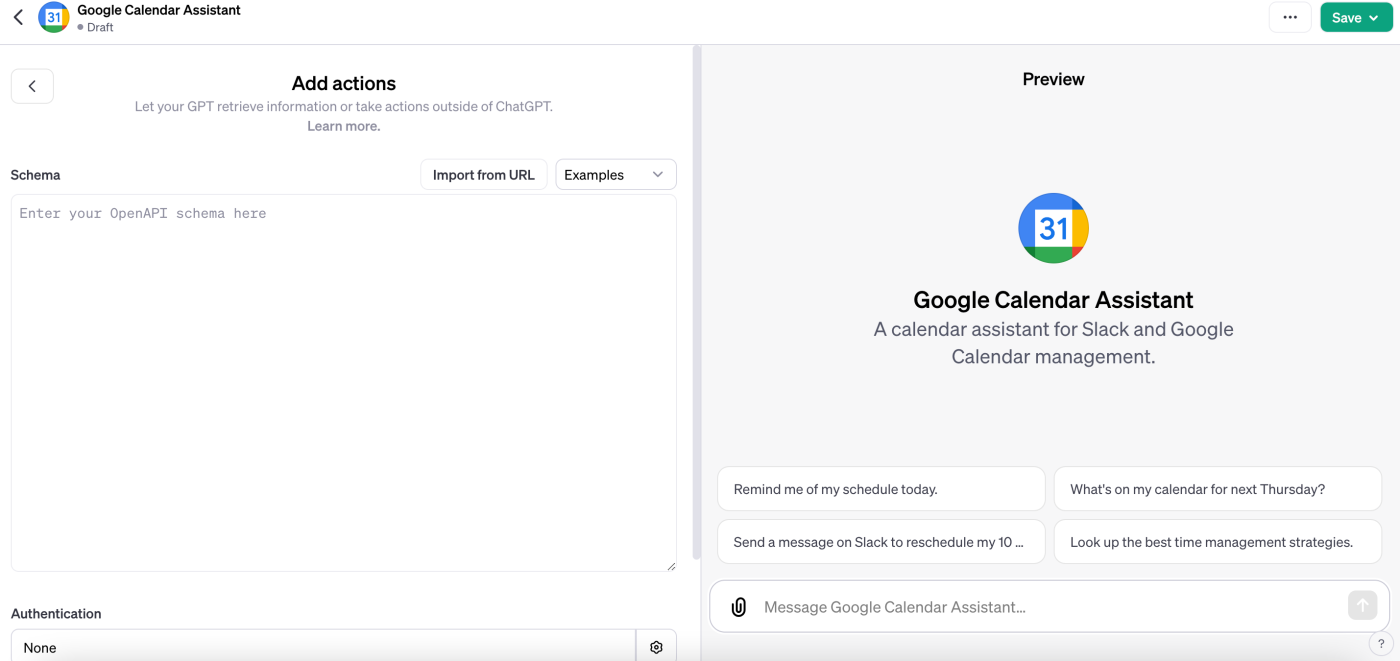Click the Google Calendar icon in header

(54, 17)
